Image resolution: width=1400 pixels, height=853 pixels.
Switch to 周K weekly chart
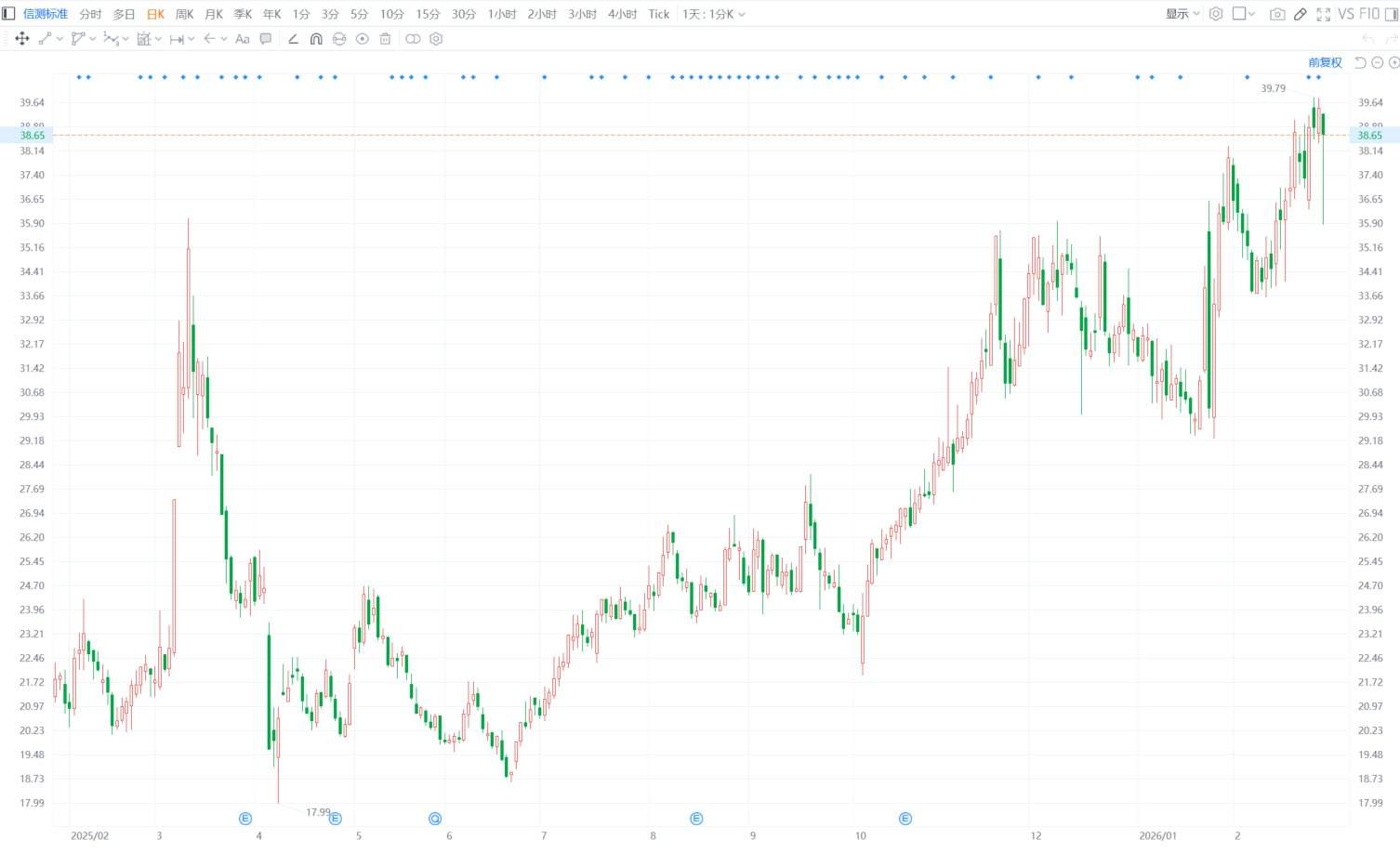point(184,14)
